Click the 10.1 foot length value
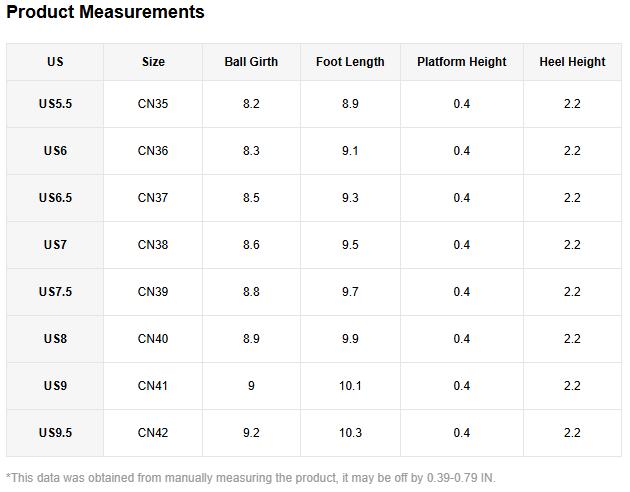 [350, 386]
